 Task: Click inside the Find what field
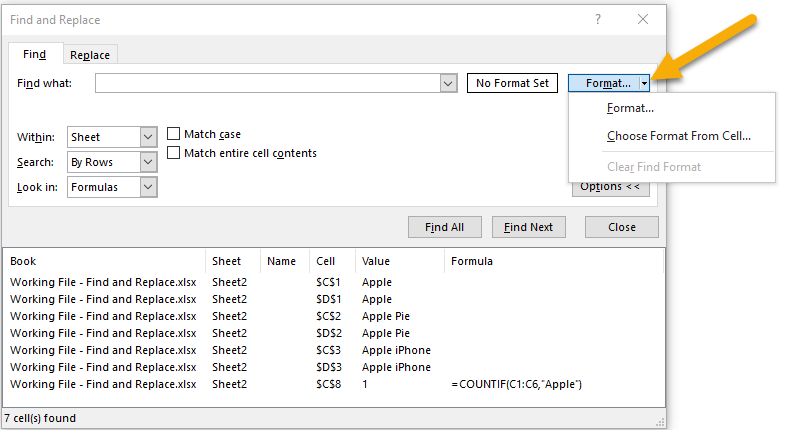(268, 83)
